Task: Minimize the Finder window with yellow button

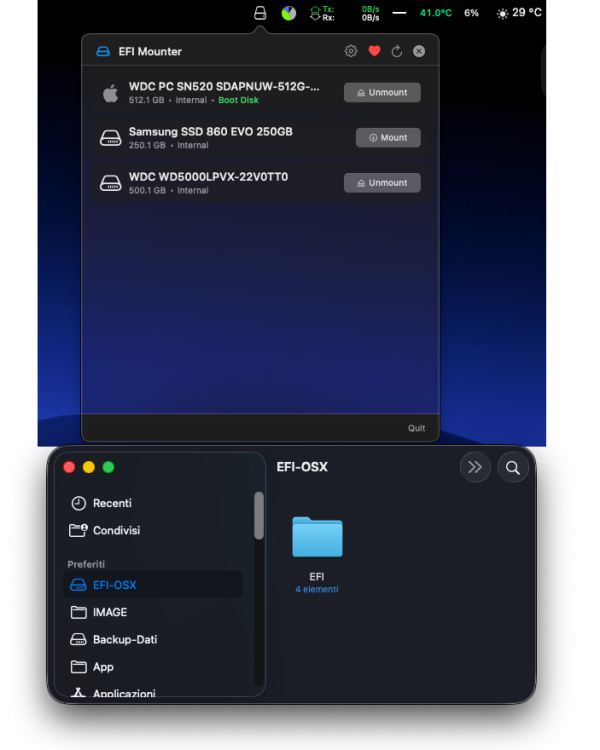Action: click(89, 467)
